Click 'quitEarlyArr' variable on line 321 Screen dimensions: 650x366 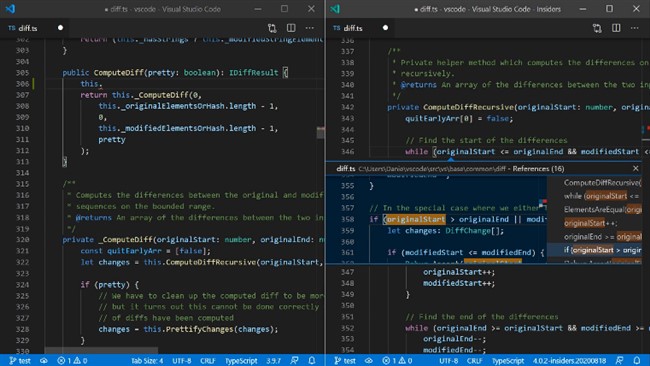tap(134, 251)
